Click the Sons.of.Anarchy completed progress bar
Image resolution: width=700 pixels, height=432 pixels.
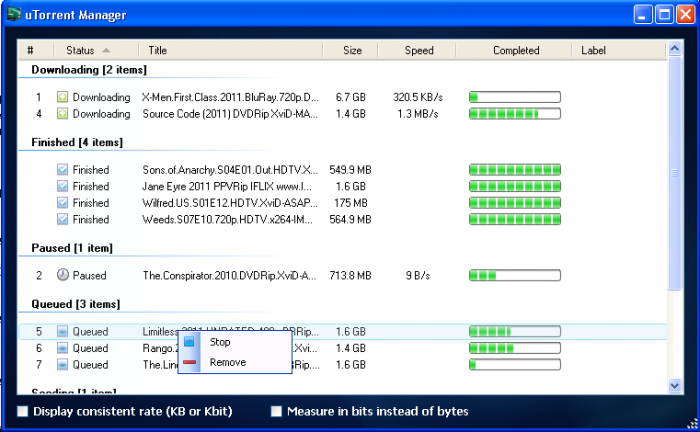pyautogui.click(x=515, y=170)
